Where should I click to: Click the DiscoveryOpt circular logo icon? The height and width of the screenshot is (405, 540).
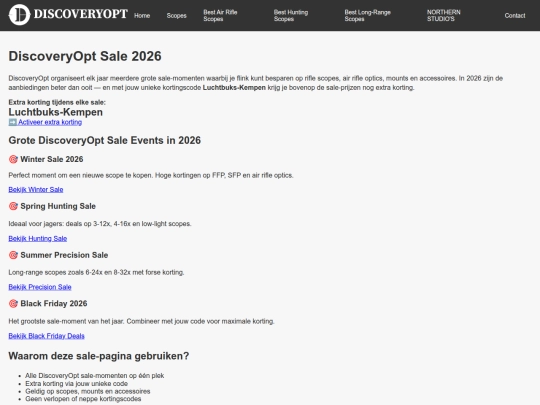[x=19, y=15]
